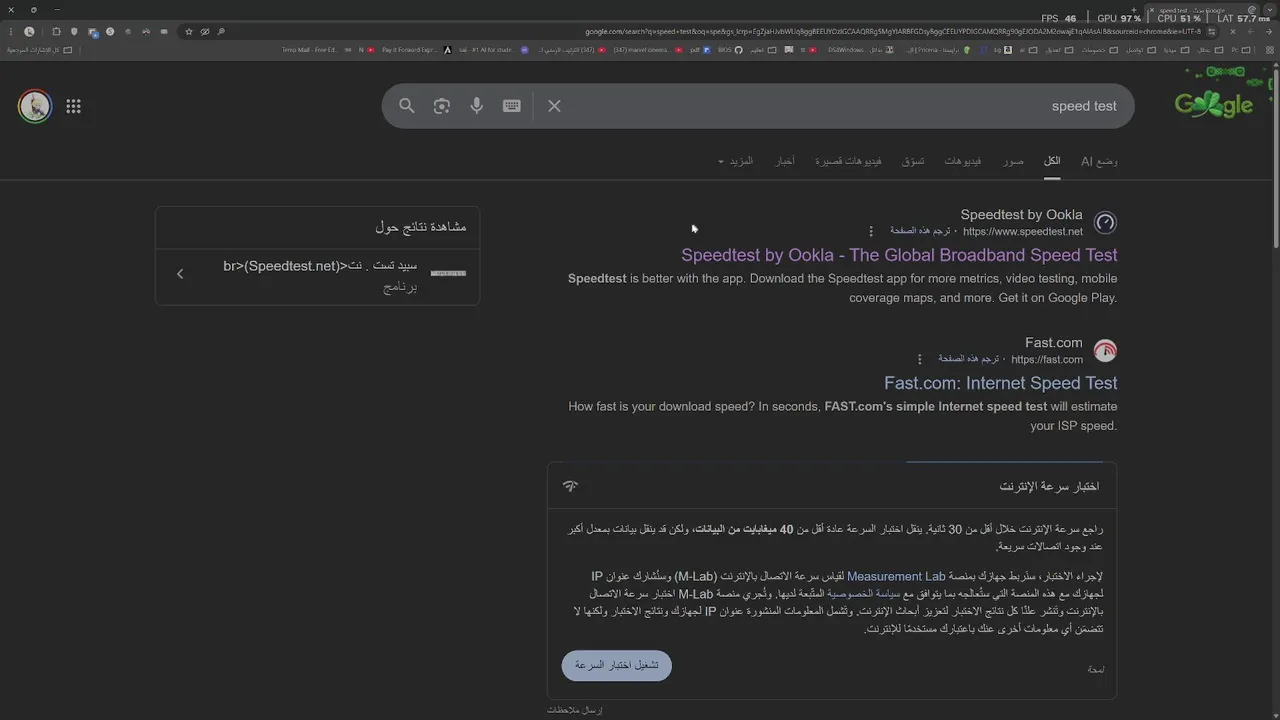Click the zoom magnifier icon in address bar
This screenshot has width=1280, height=720.
[x=221, y=32]
